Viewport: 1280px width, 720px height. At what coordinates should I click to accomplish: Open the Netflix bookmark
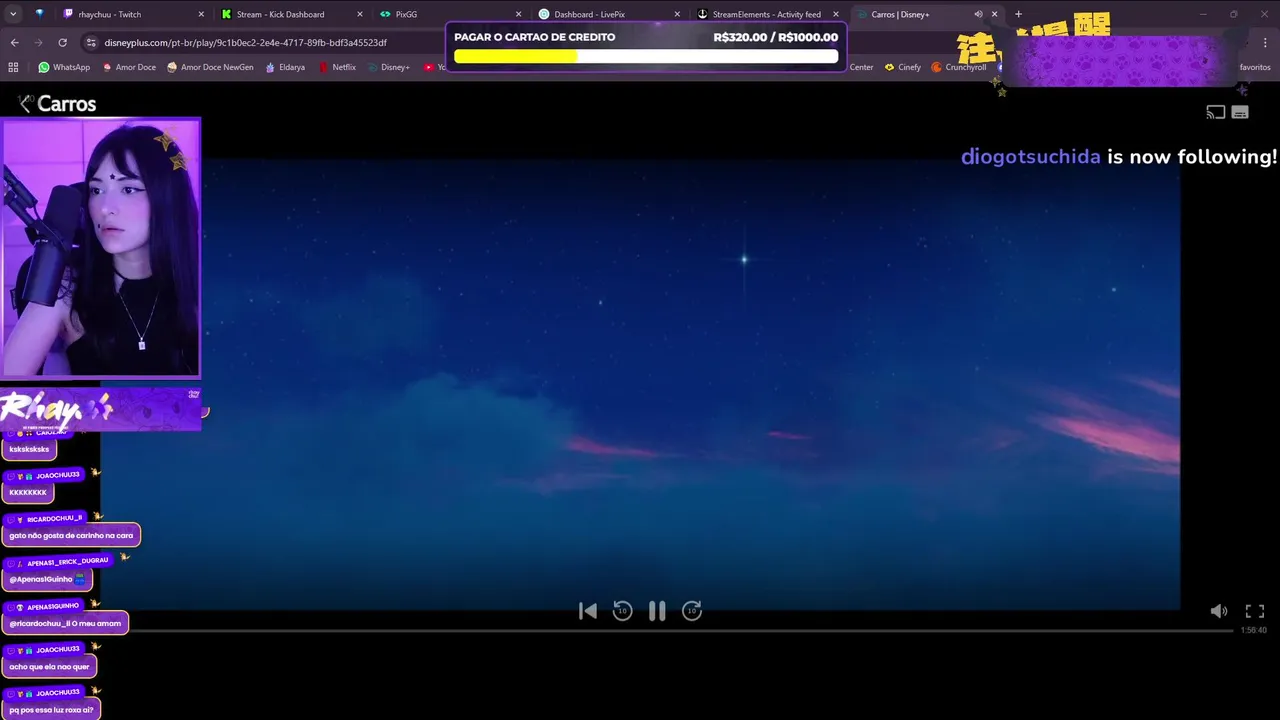click(x=337, y=67)
